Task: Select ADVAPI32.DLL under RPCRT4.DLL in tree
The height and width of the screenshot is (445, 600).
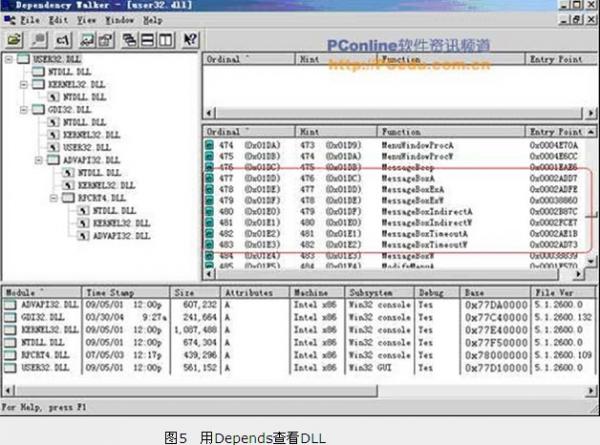Action: pyautogui.click(x=121, y=236)
